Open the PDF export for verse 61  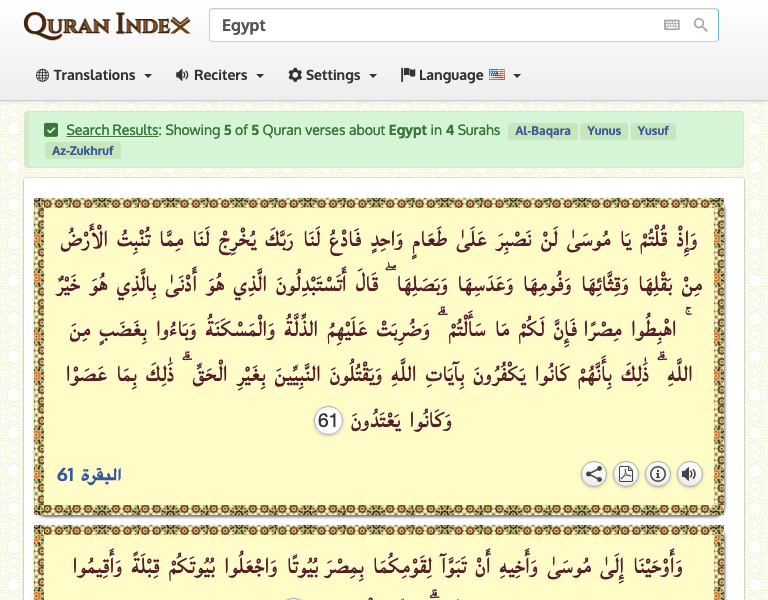tap(626, 474)
